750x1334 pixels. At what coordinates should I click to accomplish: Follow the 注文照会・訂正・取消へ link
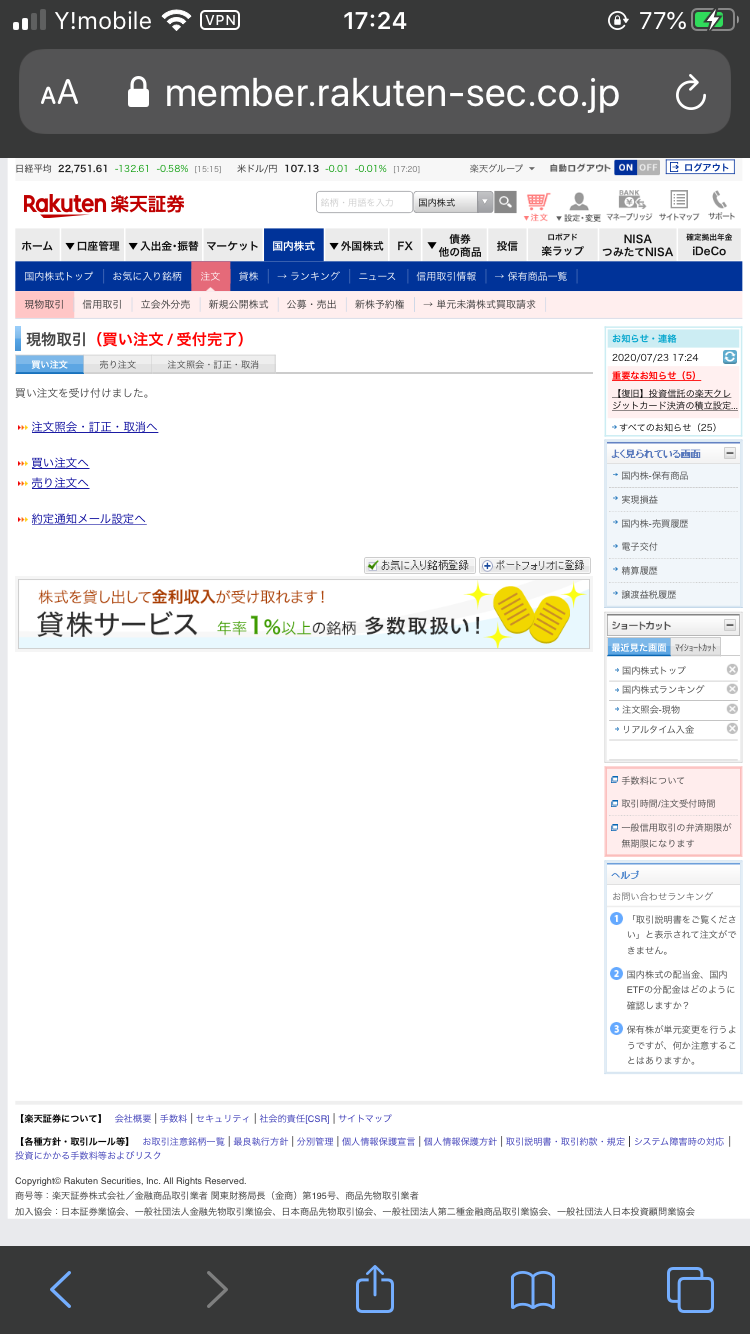(x=94, y=427)
